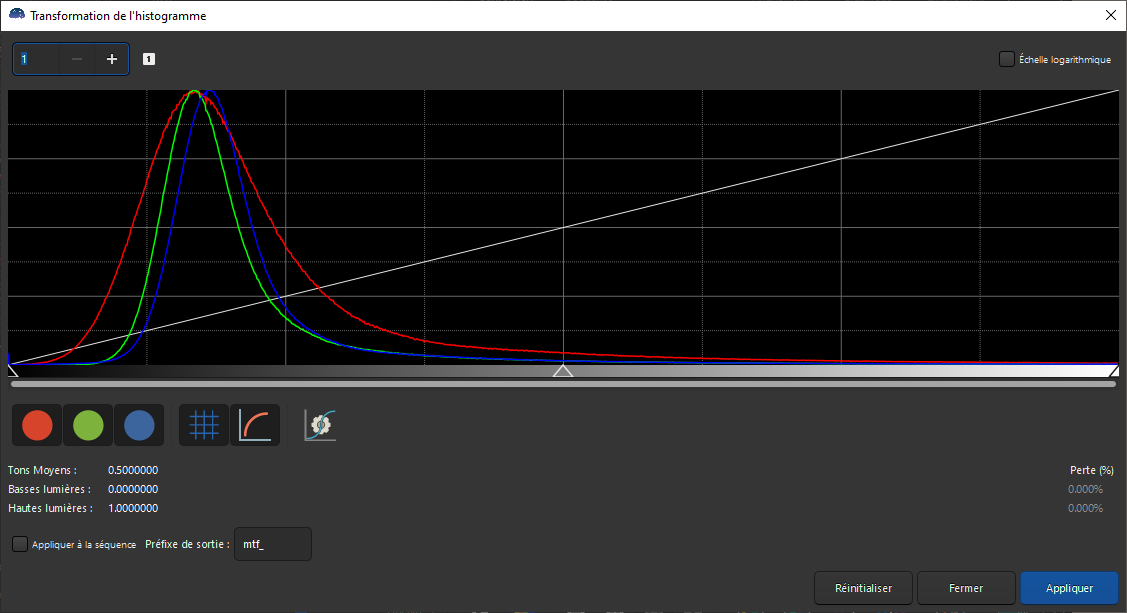Enable the Échelle logarithmique checkbox
The height and width of the screenshot is (613, 1127).
coord(1007,59)
